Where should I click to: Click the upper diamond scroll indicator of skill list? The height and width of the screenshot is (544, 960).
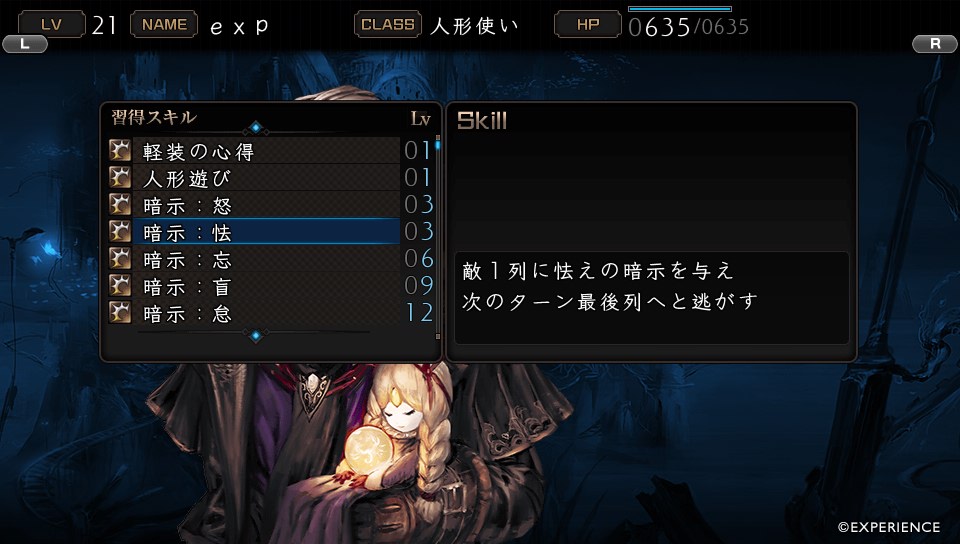click(256, 127)
